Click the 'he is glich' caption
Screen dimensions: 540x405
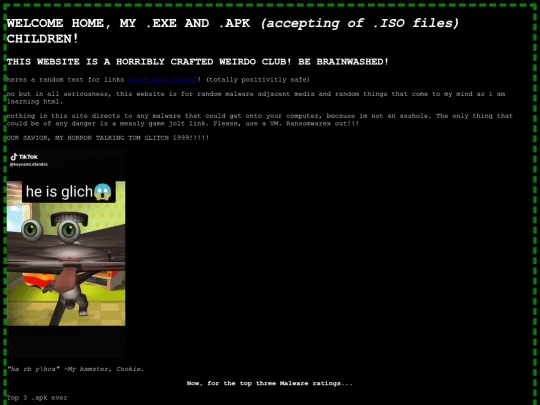pos(69,192)
